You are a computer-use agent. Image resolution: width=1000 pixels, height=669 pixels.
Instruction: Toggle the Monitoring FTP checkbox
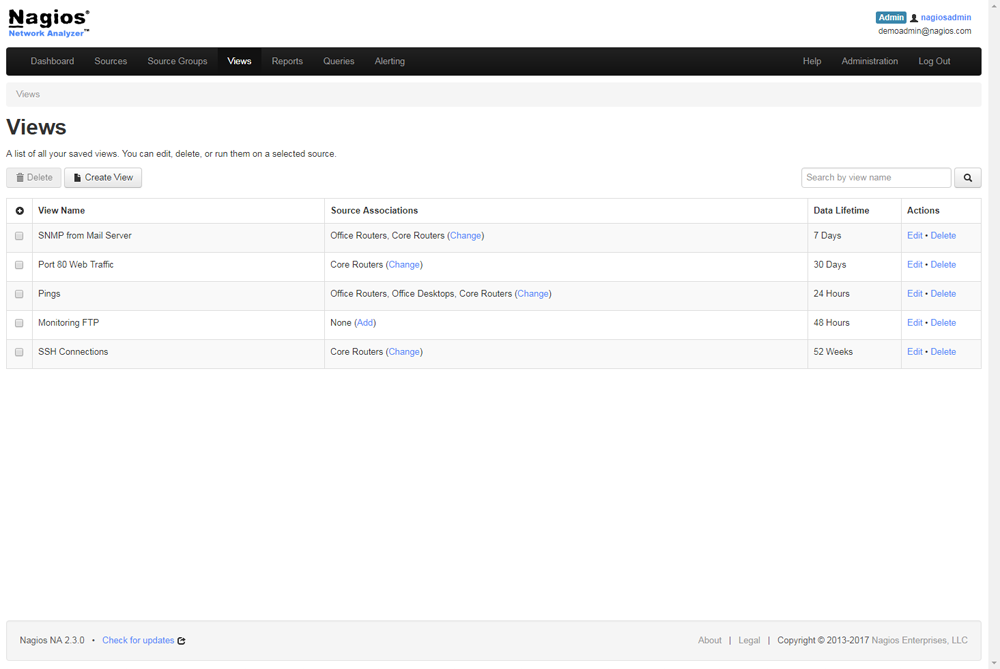click(x=19, y=323)
